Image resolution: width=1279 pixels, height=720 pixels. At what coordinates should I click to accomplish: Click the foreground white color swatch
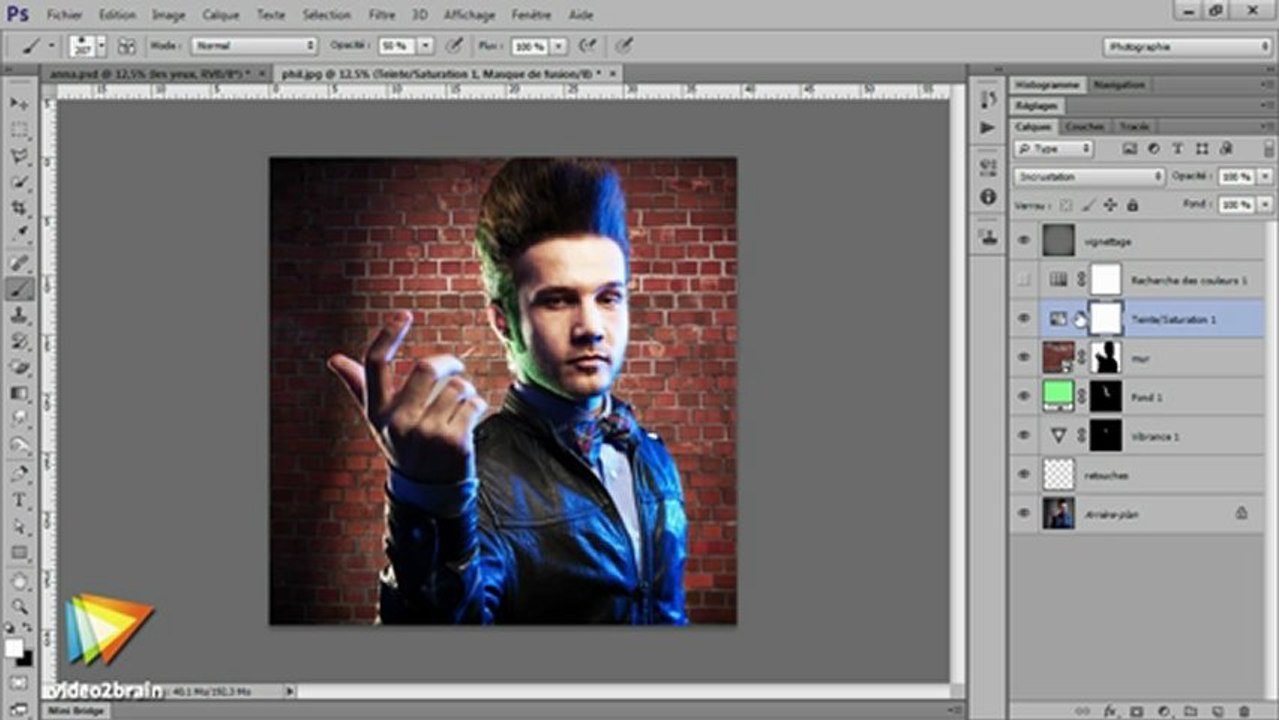click(14, 648)
